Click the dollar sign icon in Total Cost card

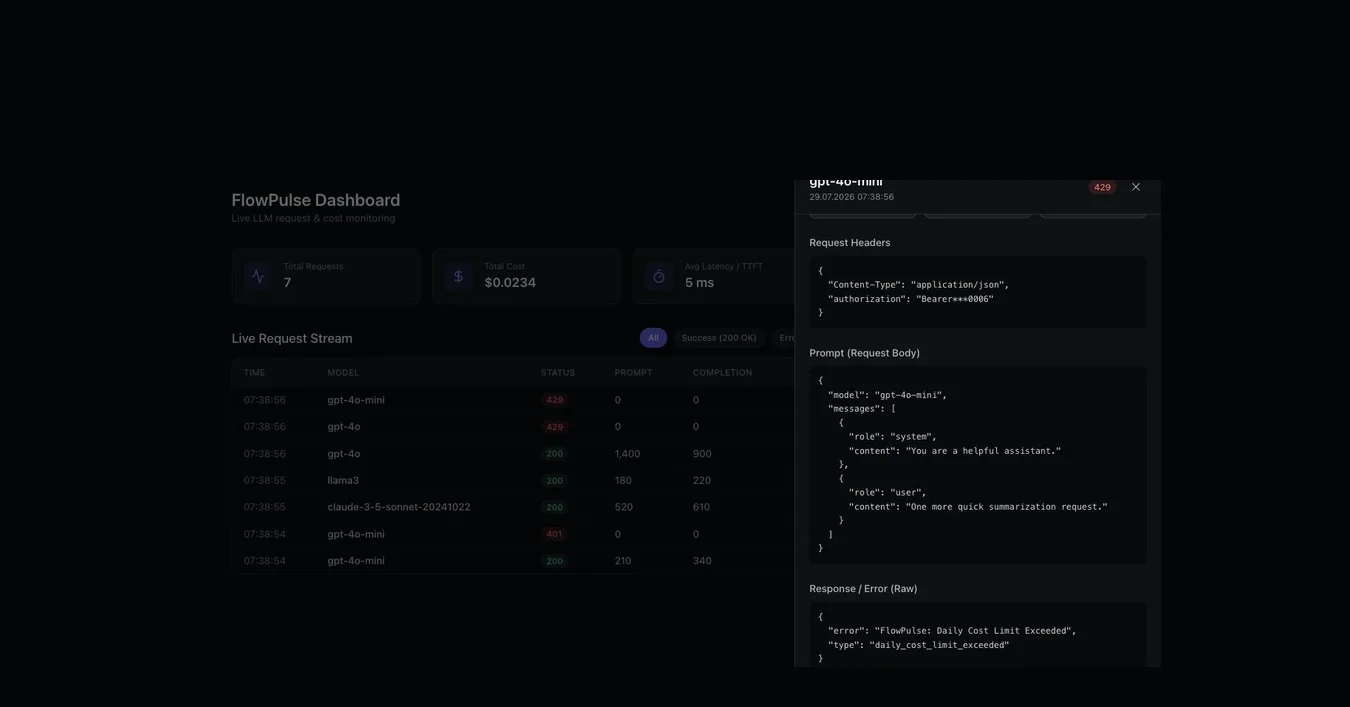coord(458,276)
